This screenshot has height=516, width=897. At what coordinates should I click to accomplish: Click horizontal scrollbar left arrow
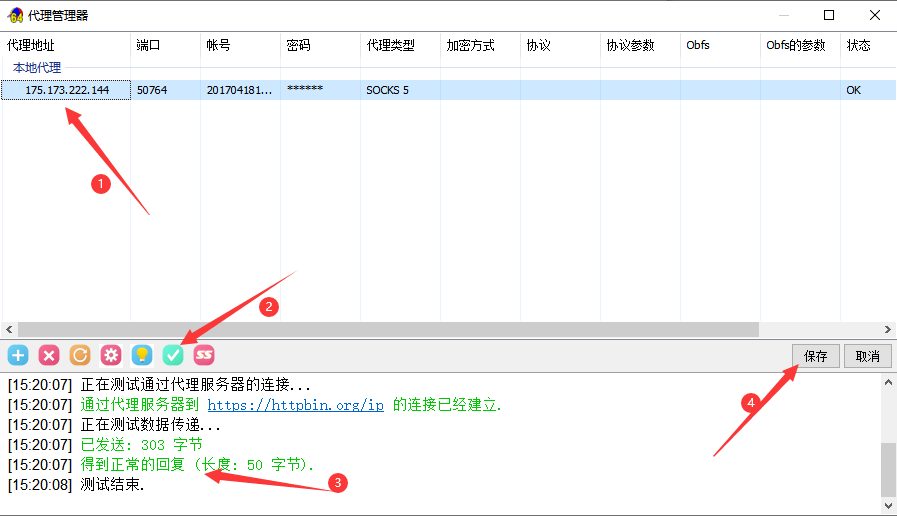click(9, 330)
